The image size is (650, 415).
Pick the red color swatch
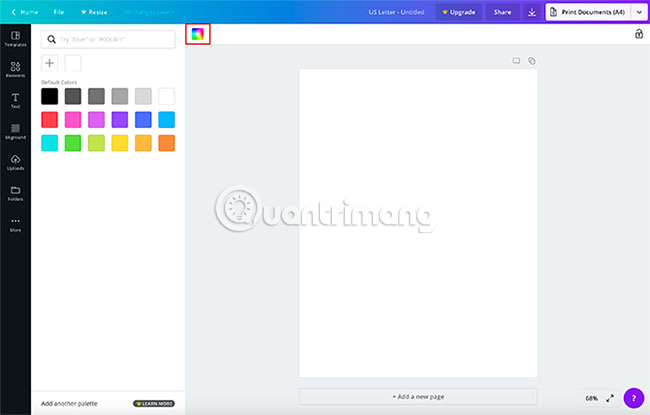click(49, 120)
